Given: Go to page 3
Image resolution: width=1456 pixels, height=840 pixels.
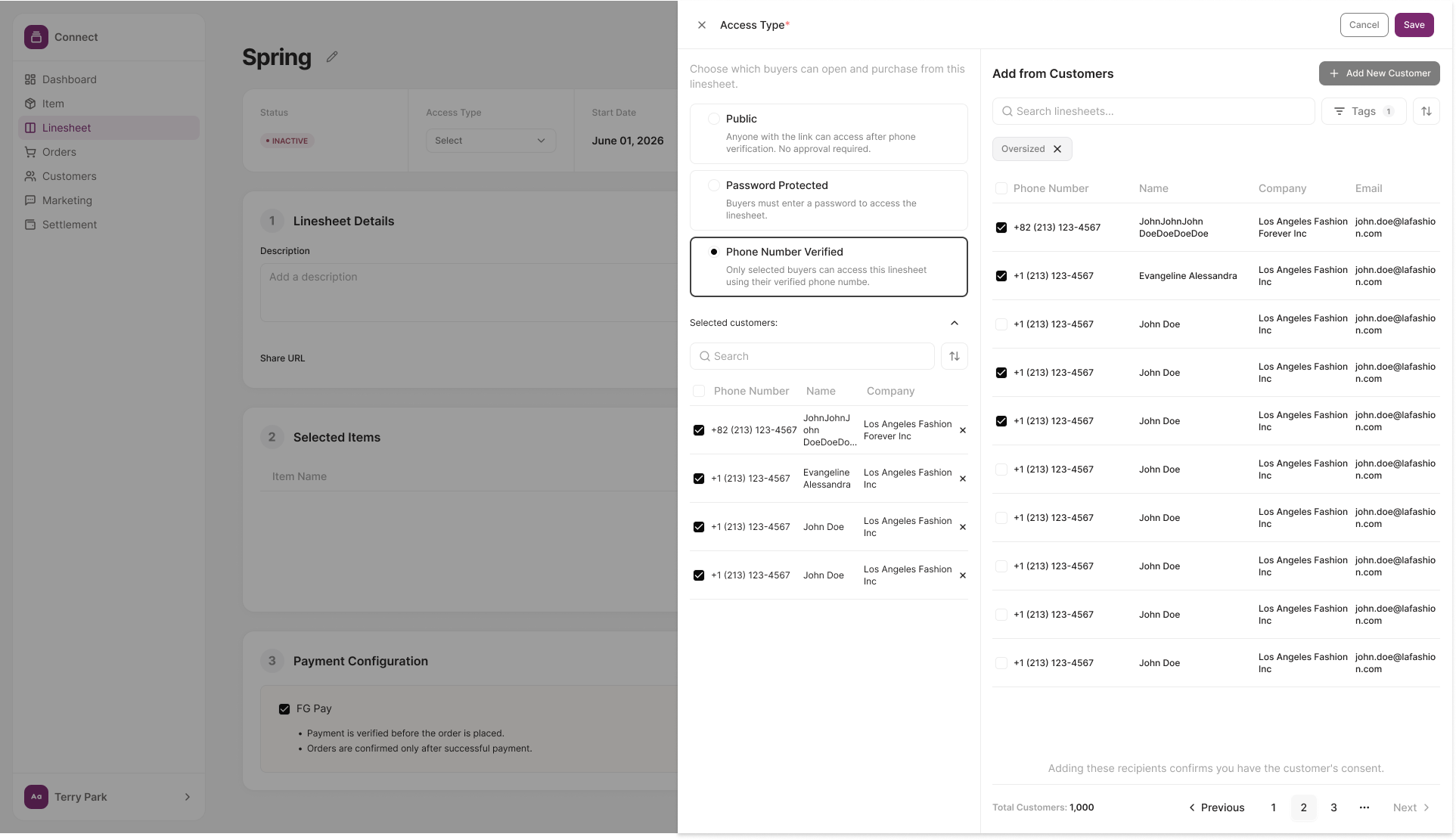Looking at the screenshot, I should (1334, 807).
